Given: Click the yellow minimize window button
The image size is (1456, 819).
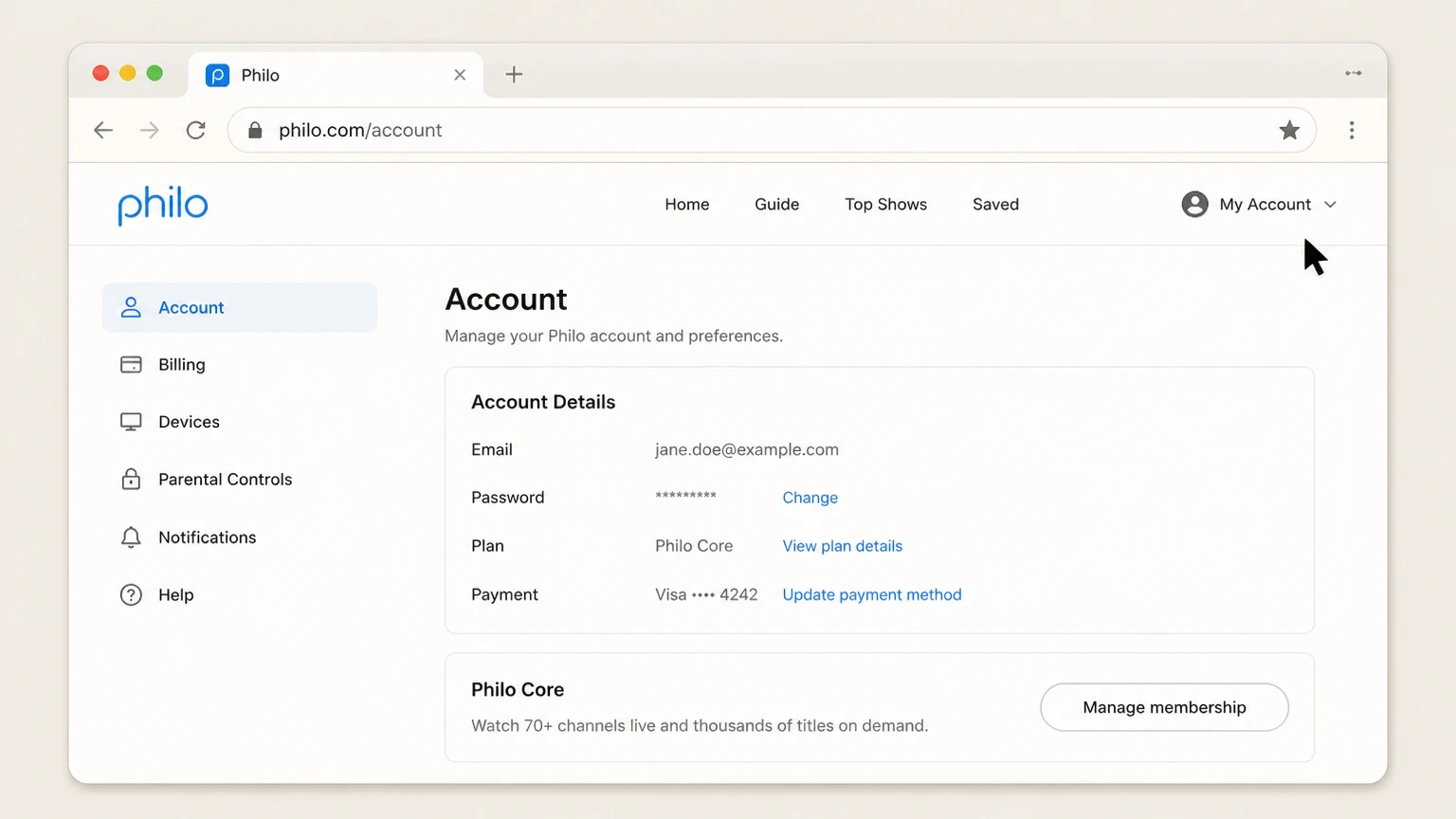Looking at the screenshot, I should (x=128, y=73).
